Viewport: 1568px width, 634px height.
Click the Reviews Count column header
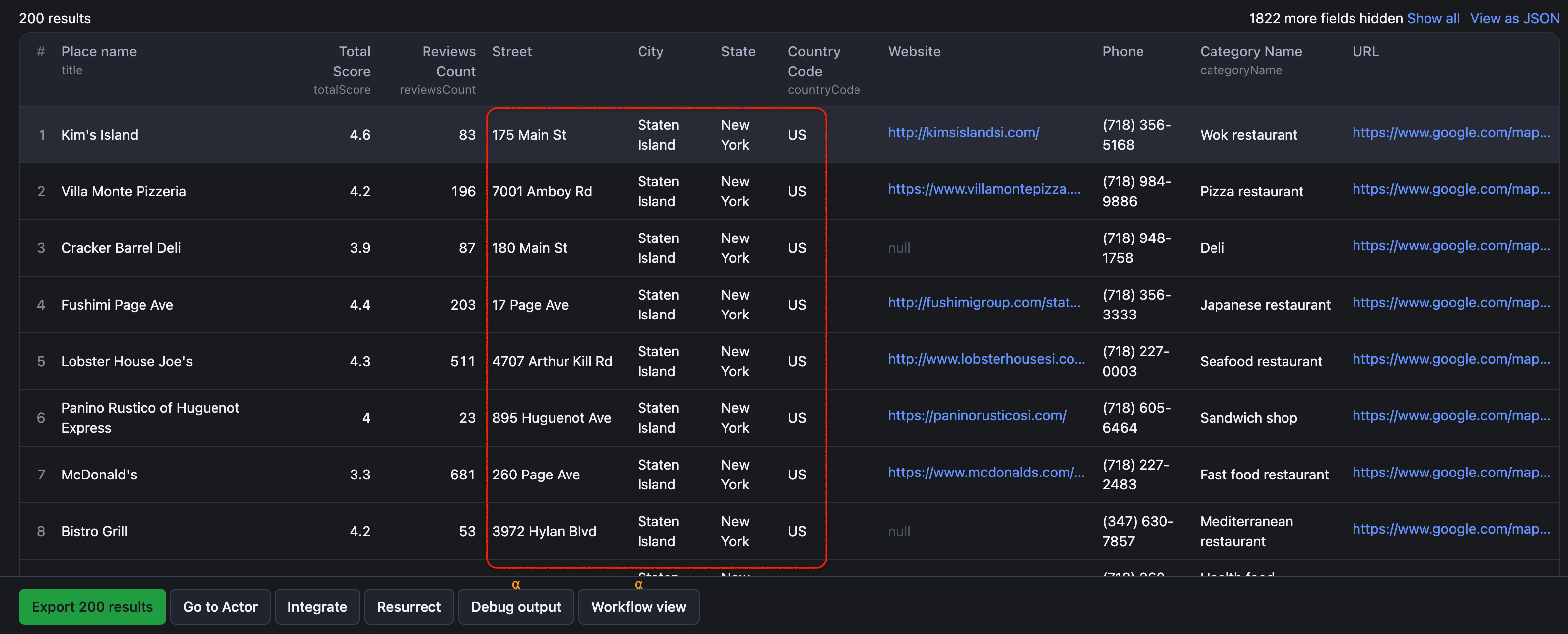449,61
